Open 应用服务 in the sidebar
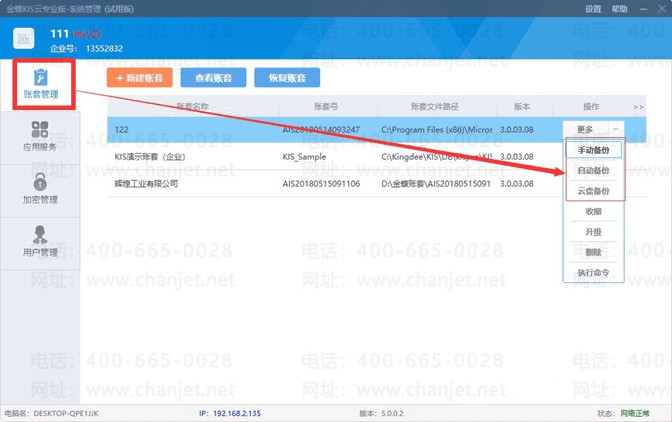The image size is (672, 422). (40, 138)
